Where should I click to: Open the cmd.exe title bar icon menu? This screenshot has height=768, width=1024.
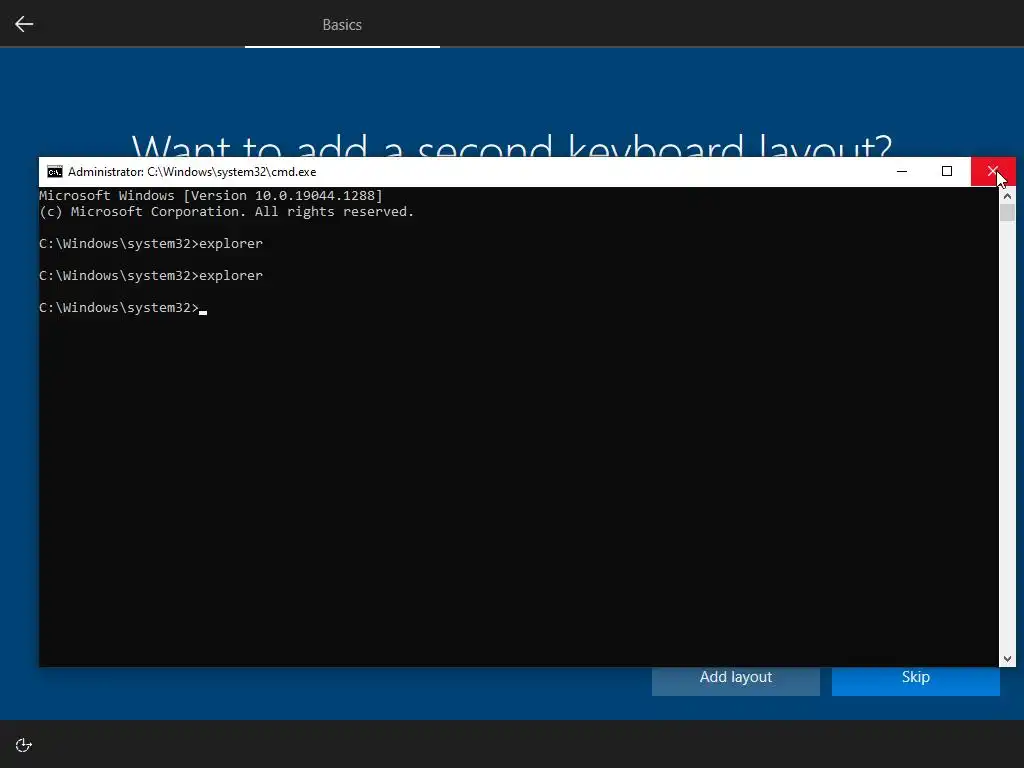coord(55,172)
